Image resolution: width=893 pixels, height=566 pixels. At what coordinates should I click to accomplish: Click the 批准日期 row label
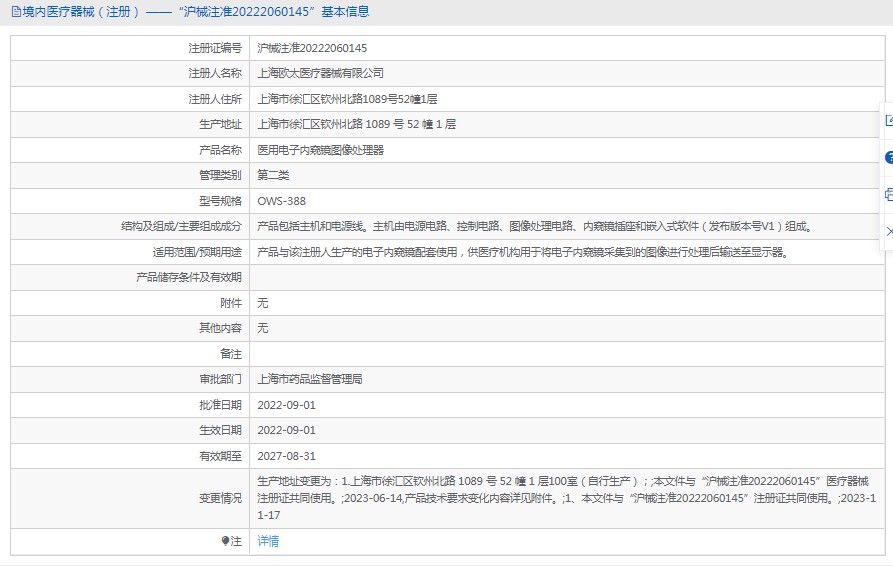click(x=220, y=405)
